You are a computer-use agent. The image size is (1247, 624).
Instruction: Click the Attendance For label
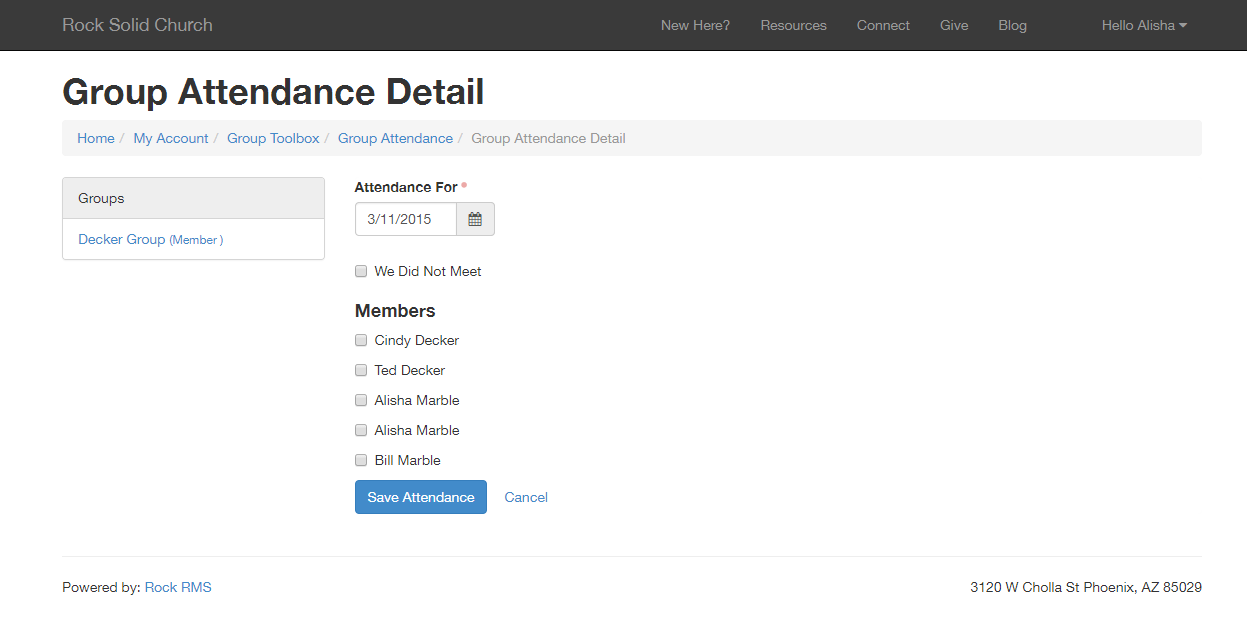click(x=406, y=187)
